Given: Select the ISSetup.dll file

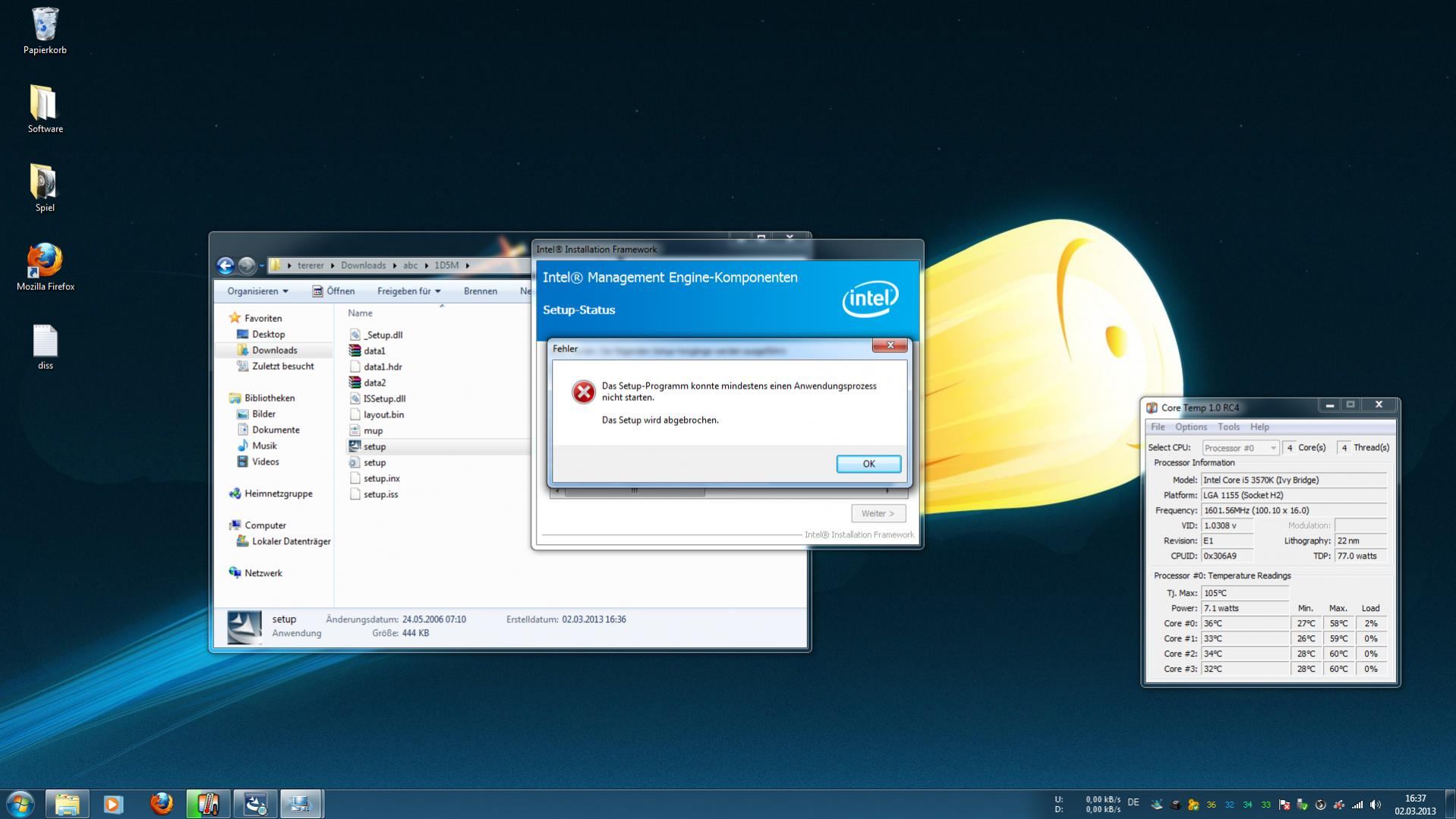Looking at the screenshot, I should tap(384, 398).
